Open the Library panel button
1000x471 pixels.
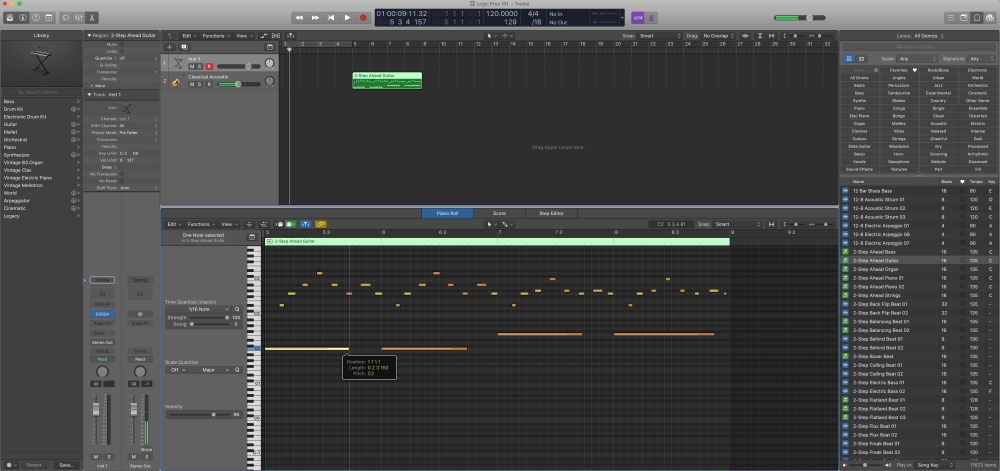pos(8,18)
